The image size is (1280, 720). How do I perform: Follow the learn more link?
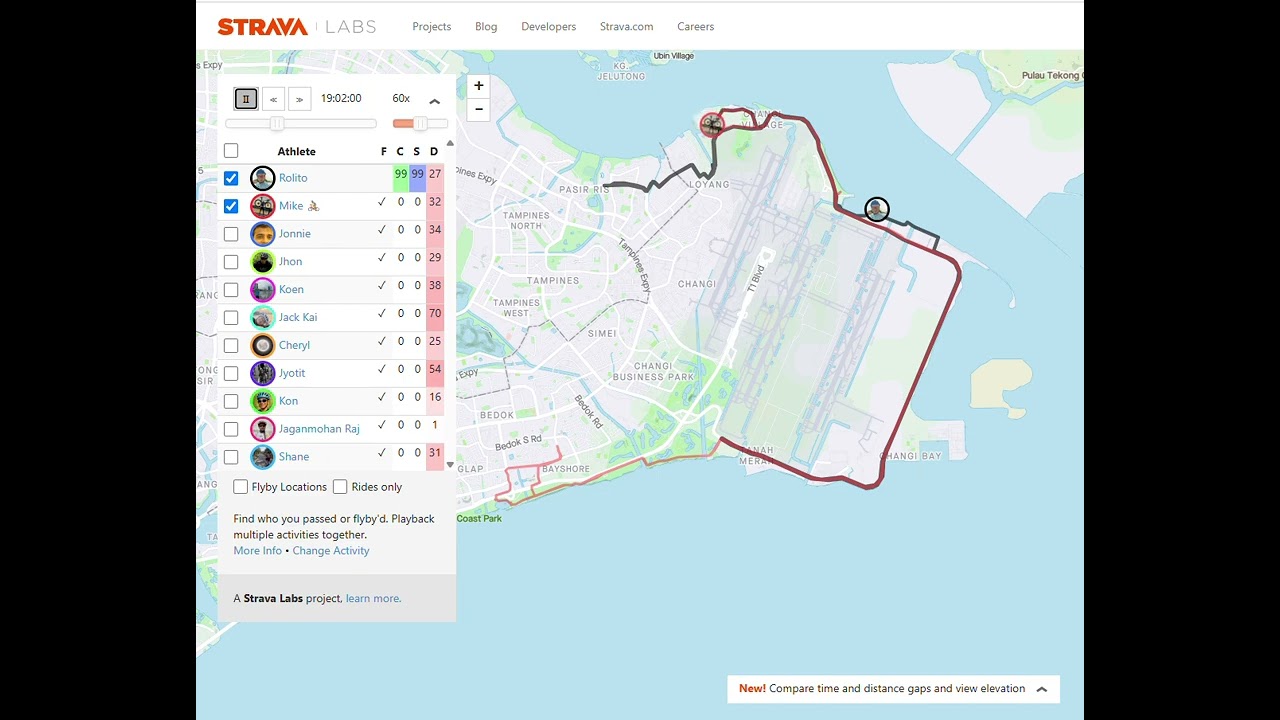(373, 599)
